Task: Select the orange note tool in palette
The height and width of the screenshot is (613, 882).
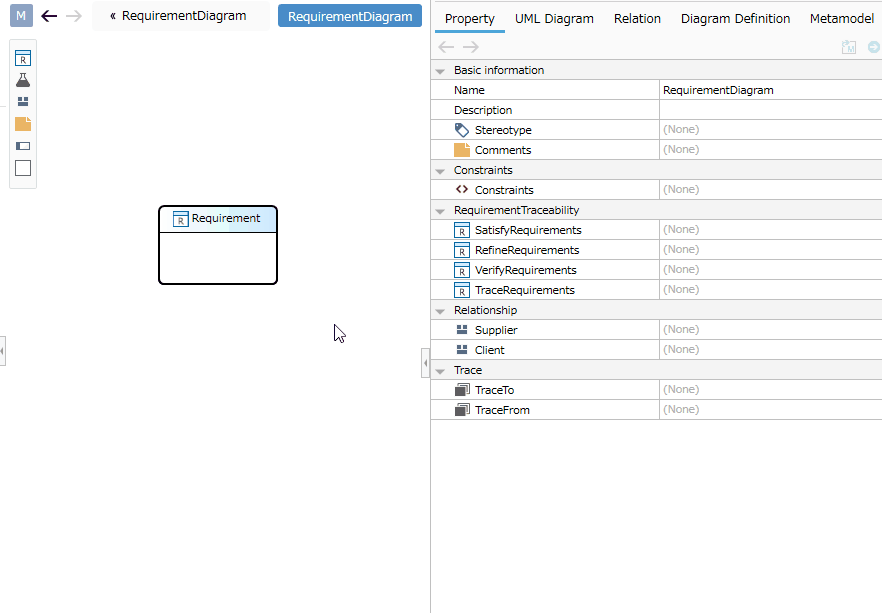Action: point(23,124)
